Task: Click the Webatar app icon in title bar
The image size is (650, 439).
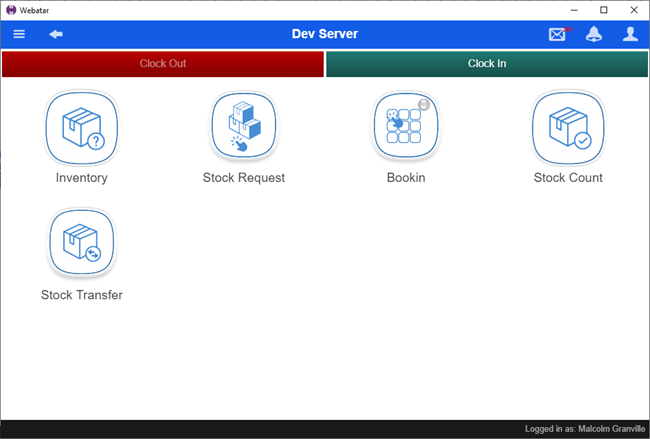Action: coord(10,9)
